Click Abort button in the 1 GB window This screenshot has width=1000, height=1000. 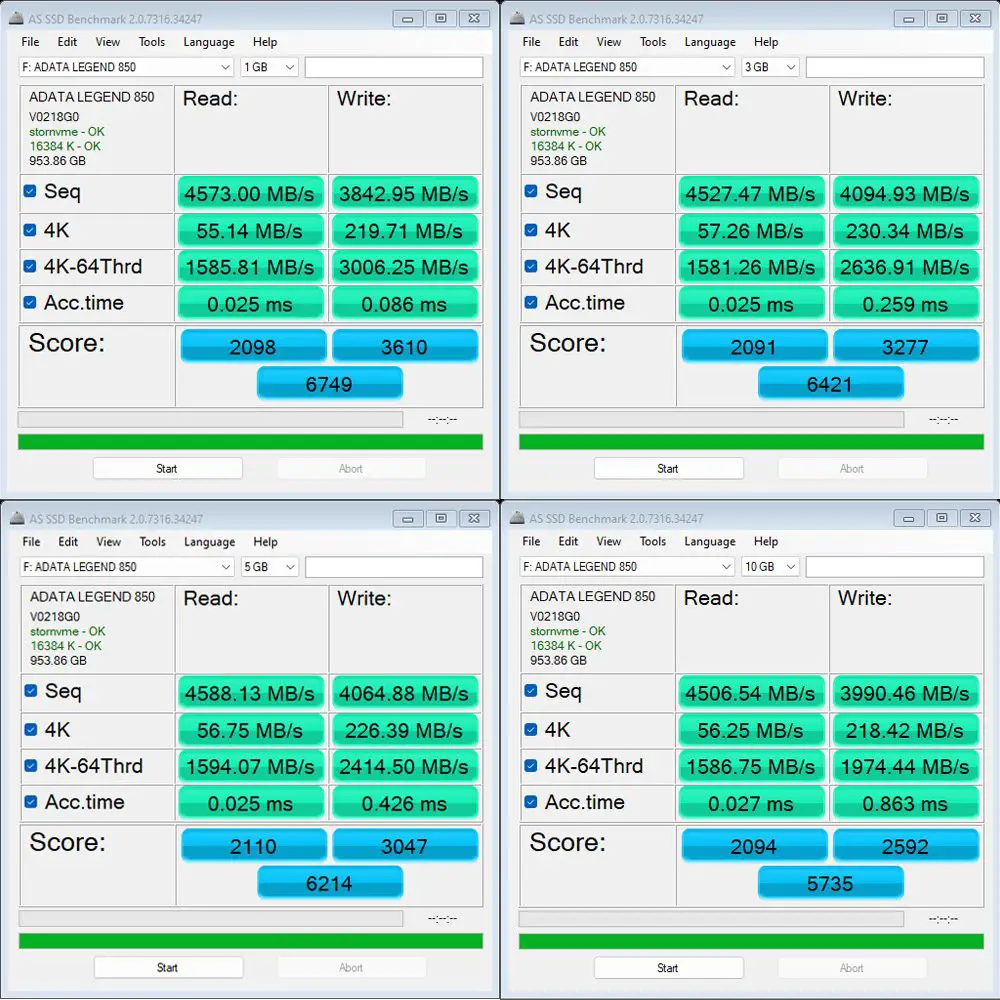(351, 469)
